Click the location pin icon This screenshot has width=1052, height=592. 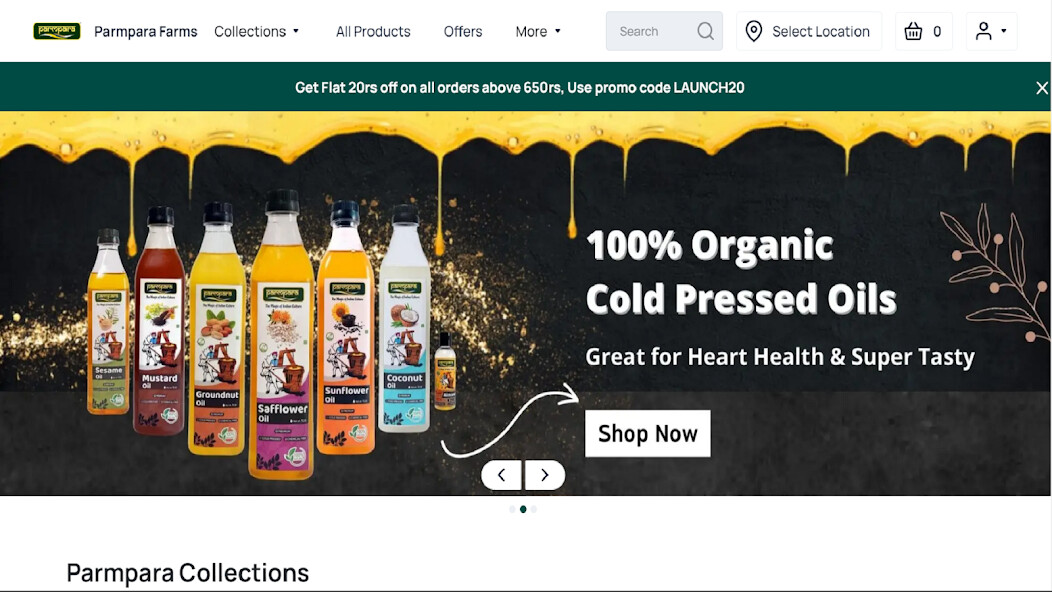pos(754,31)
